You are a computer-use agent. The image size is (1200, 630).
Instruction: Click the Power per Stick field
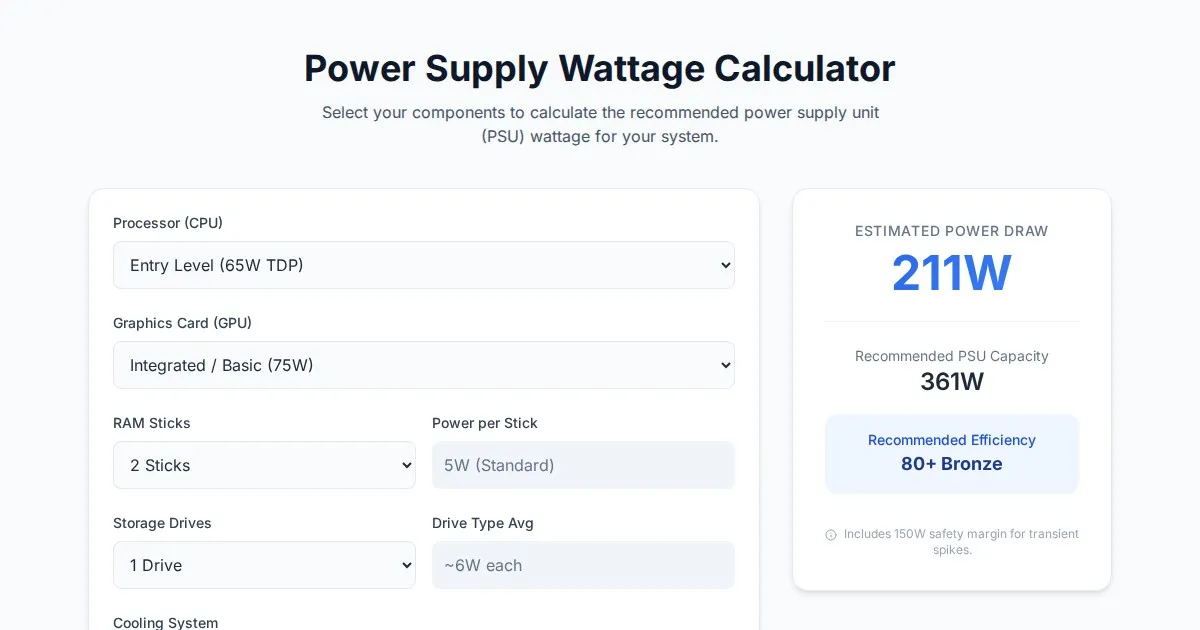coord(583,465)
